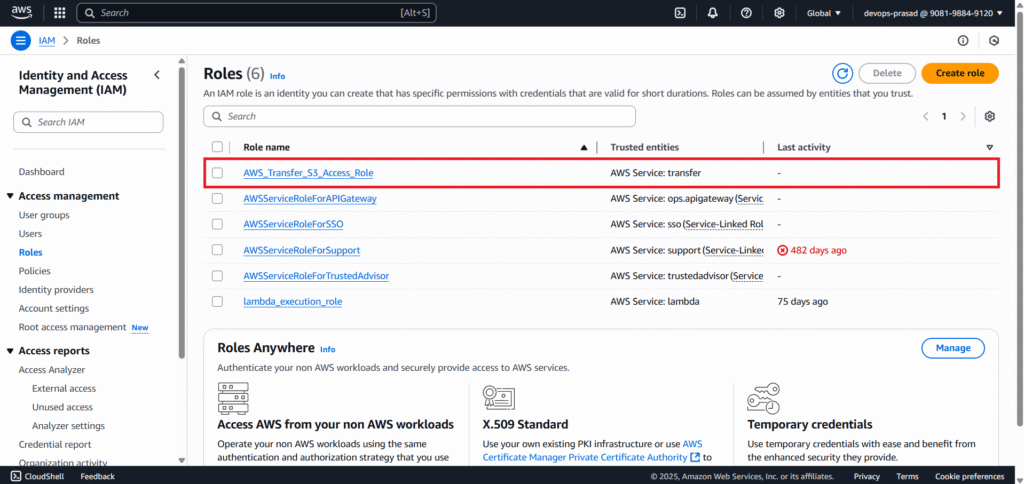
Task: Click the Create role button
Action: [959, 73]
